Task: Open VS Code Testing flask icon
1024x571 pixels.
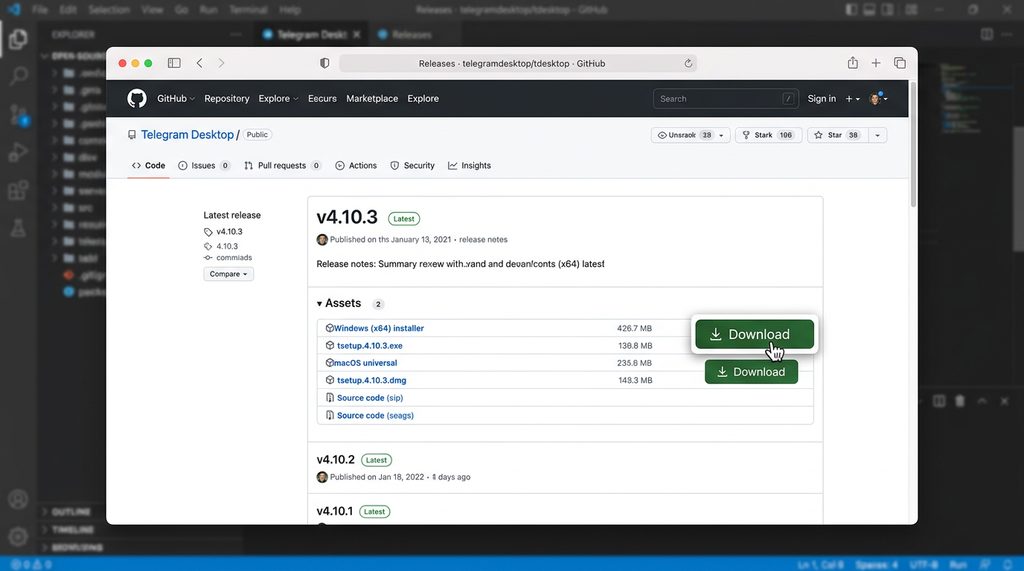Action: (18, 227)
